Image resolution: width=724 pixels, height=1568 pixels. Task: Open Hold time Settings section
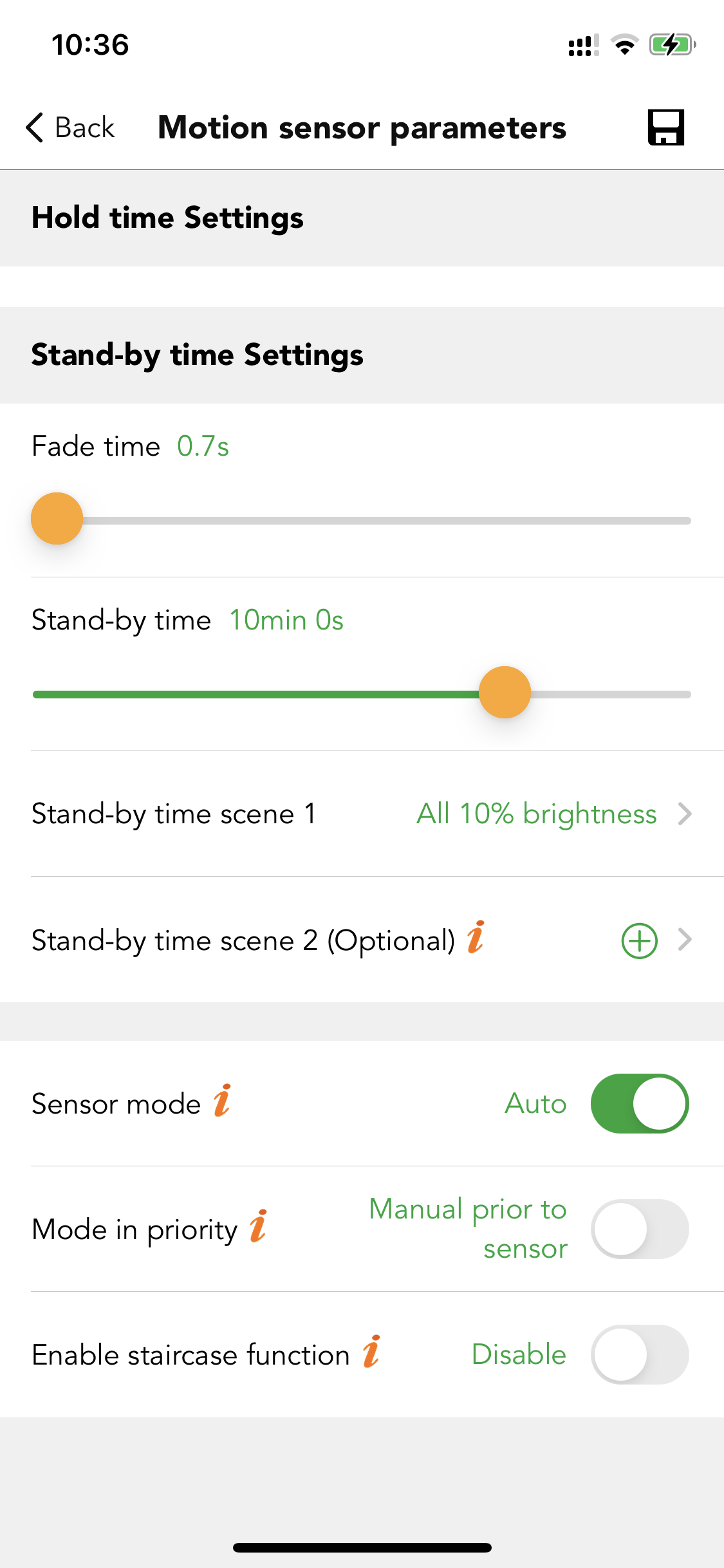tap(362, 218)
